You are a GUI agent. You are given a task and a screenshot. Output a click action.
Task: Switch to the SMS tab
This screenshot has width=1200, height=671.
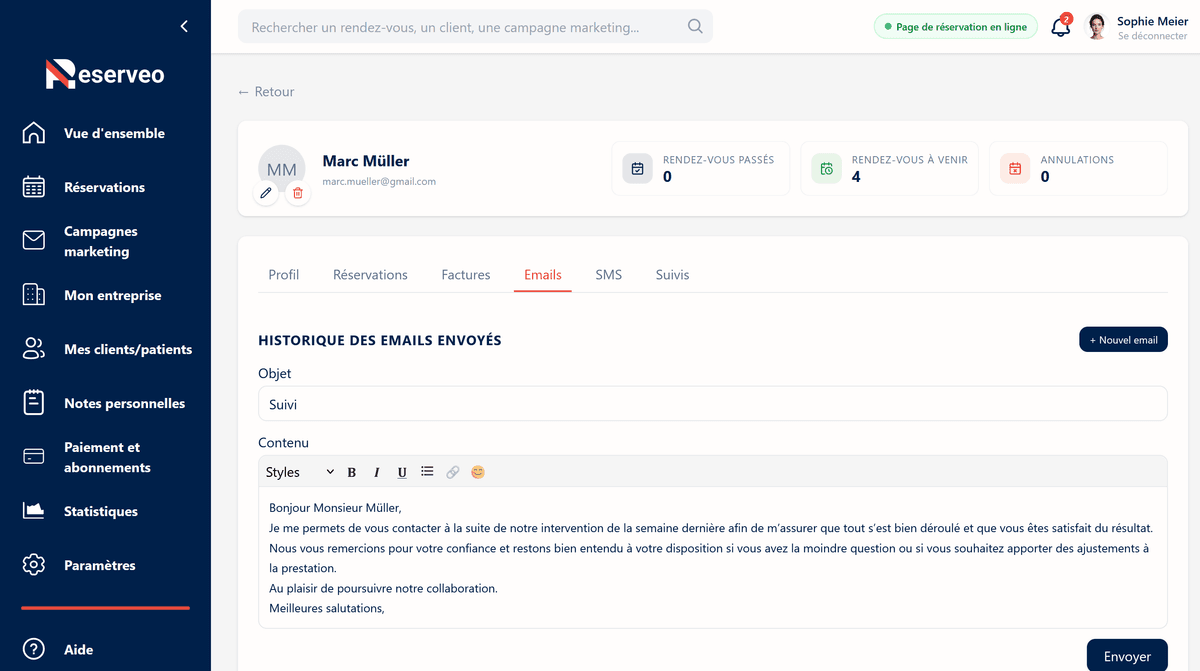(609, 274)
